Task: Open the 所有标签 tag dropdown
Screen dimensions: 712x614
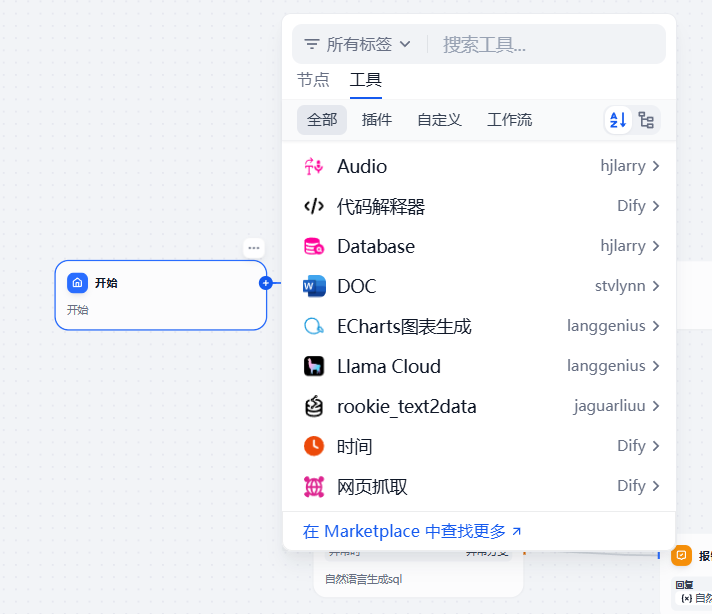Action: point(358,44)
